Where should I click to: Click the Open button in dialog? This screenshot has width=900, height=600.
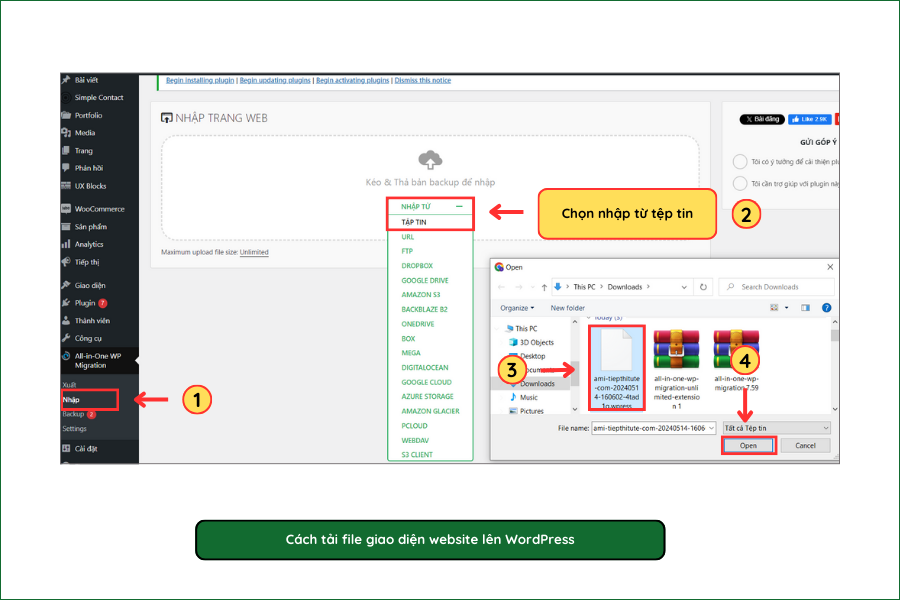pyautogui.click(x=748, y=446)
